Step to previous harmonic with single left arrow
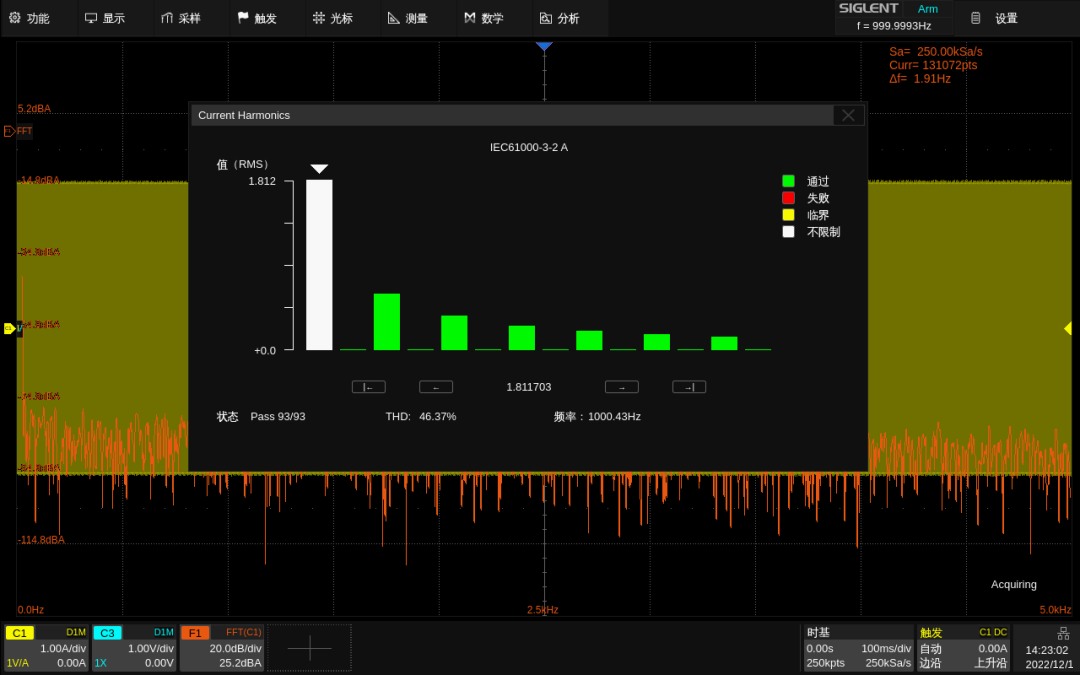 (x=436, y=387)
